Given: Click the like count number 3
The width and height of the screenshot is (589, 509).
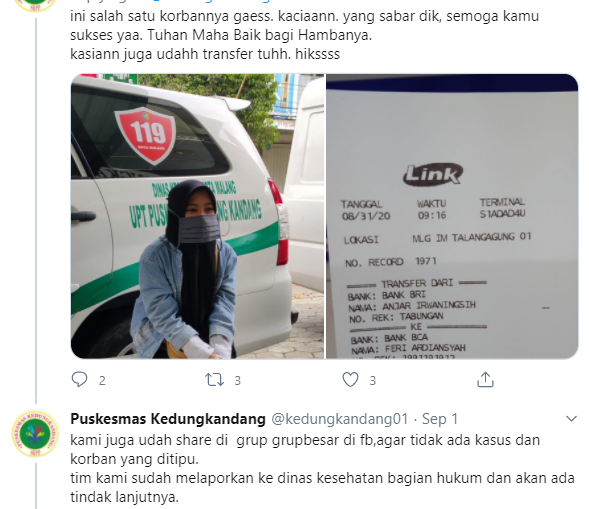Looking at the screenshot, I should coord(373,381).
